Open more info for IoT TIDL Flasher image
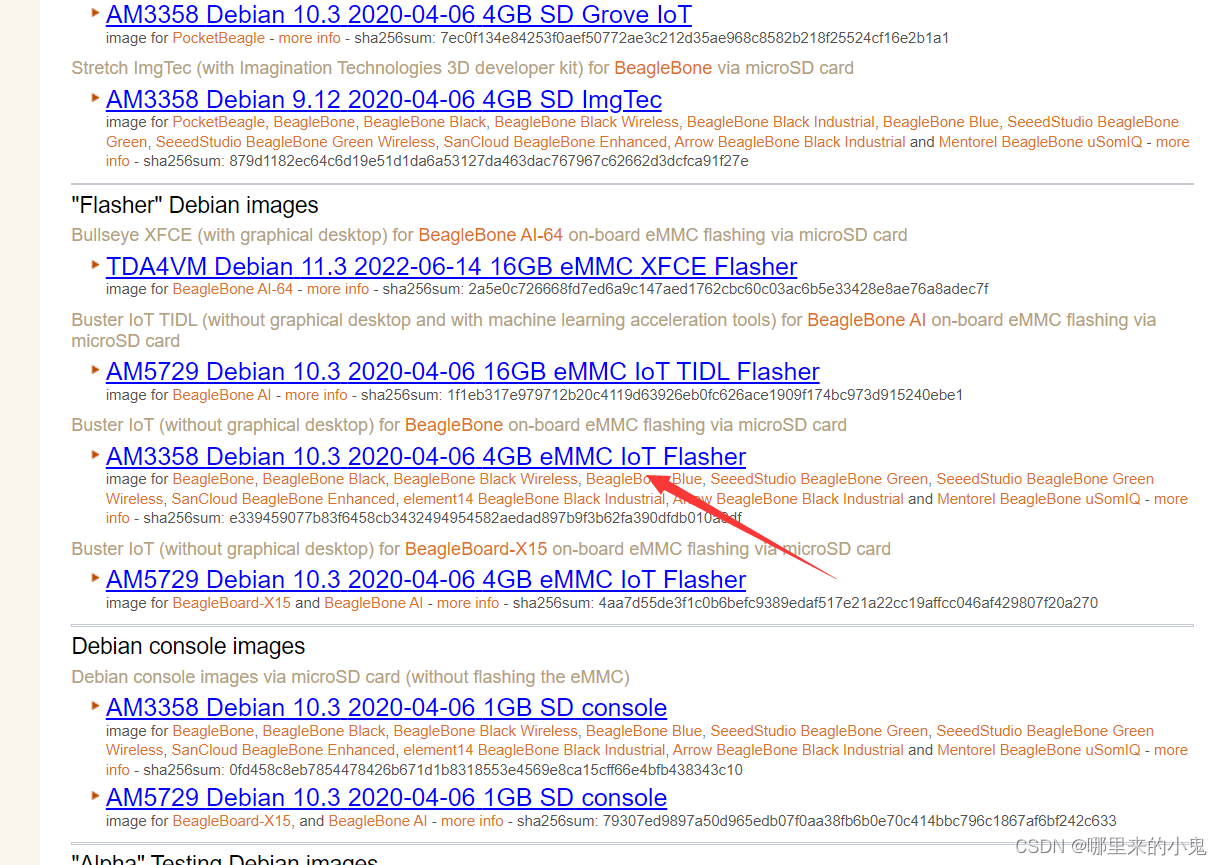 [x=316, y=395]
